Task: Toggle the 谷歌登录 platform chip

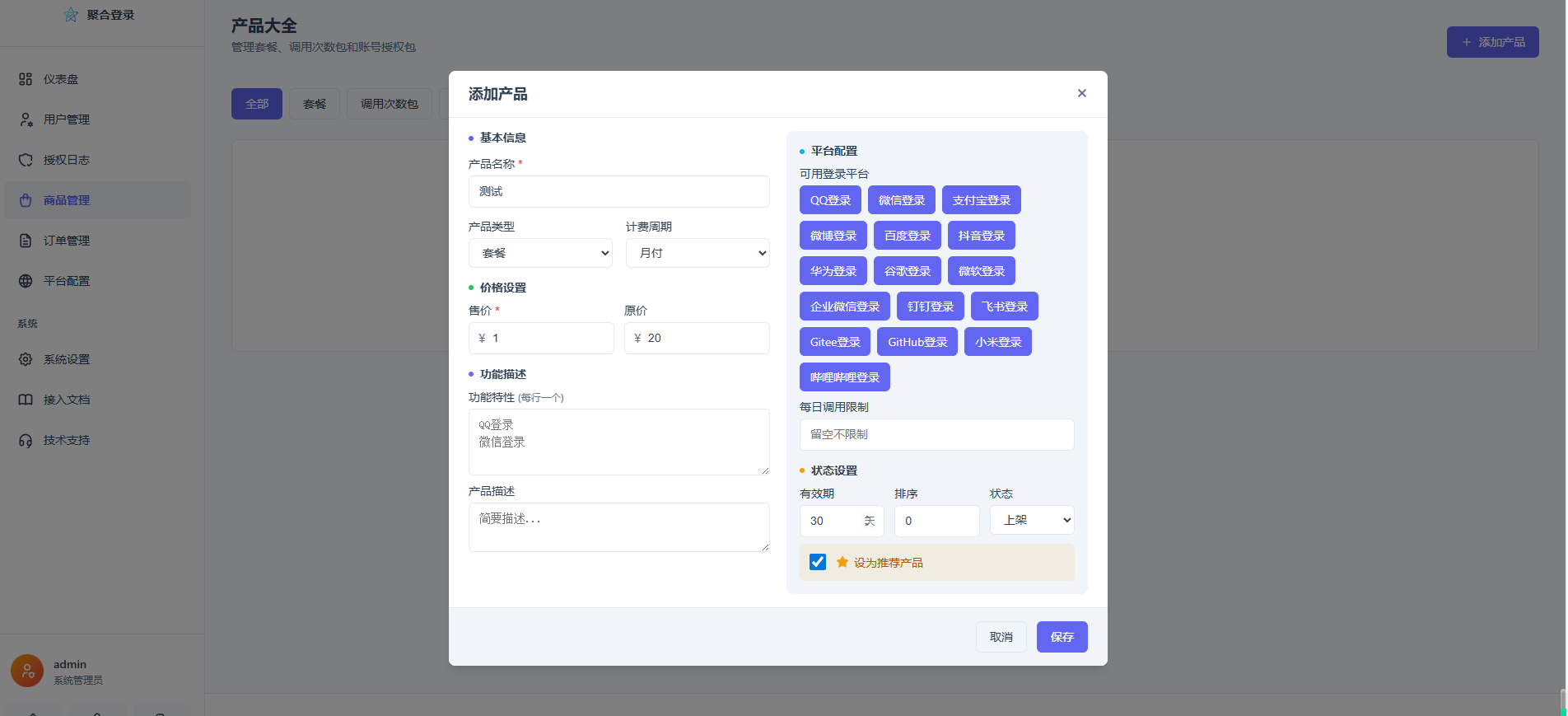Action: click(908, 271)
